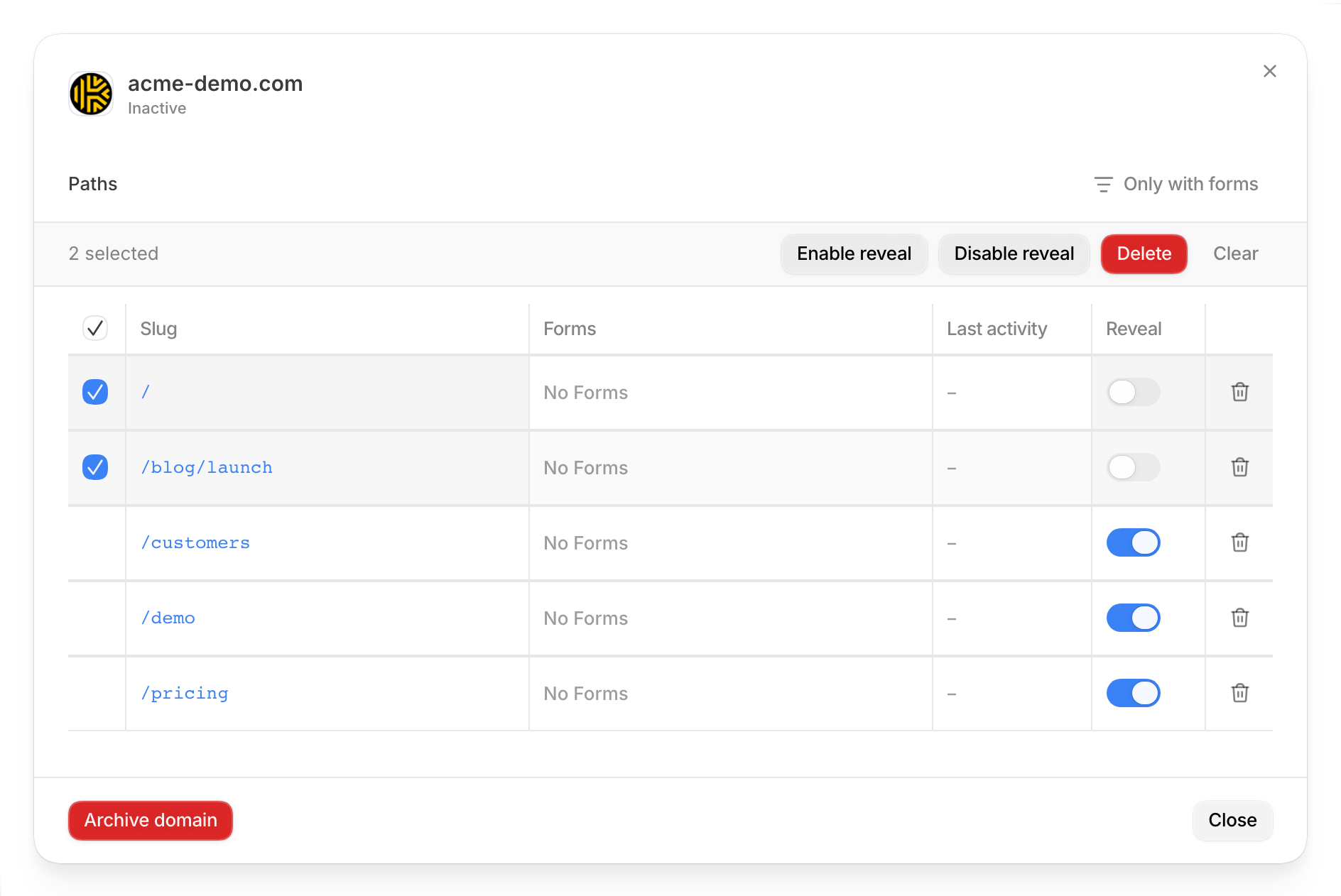Click the acme-demo.com domain logo icon
The width and height of the screenshot is (1341, 896).
[x=91, y=94]
